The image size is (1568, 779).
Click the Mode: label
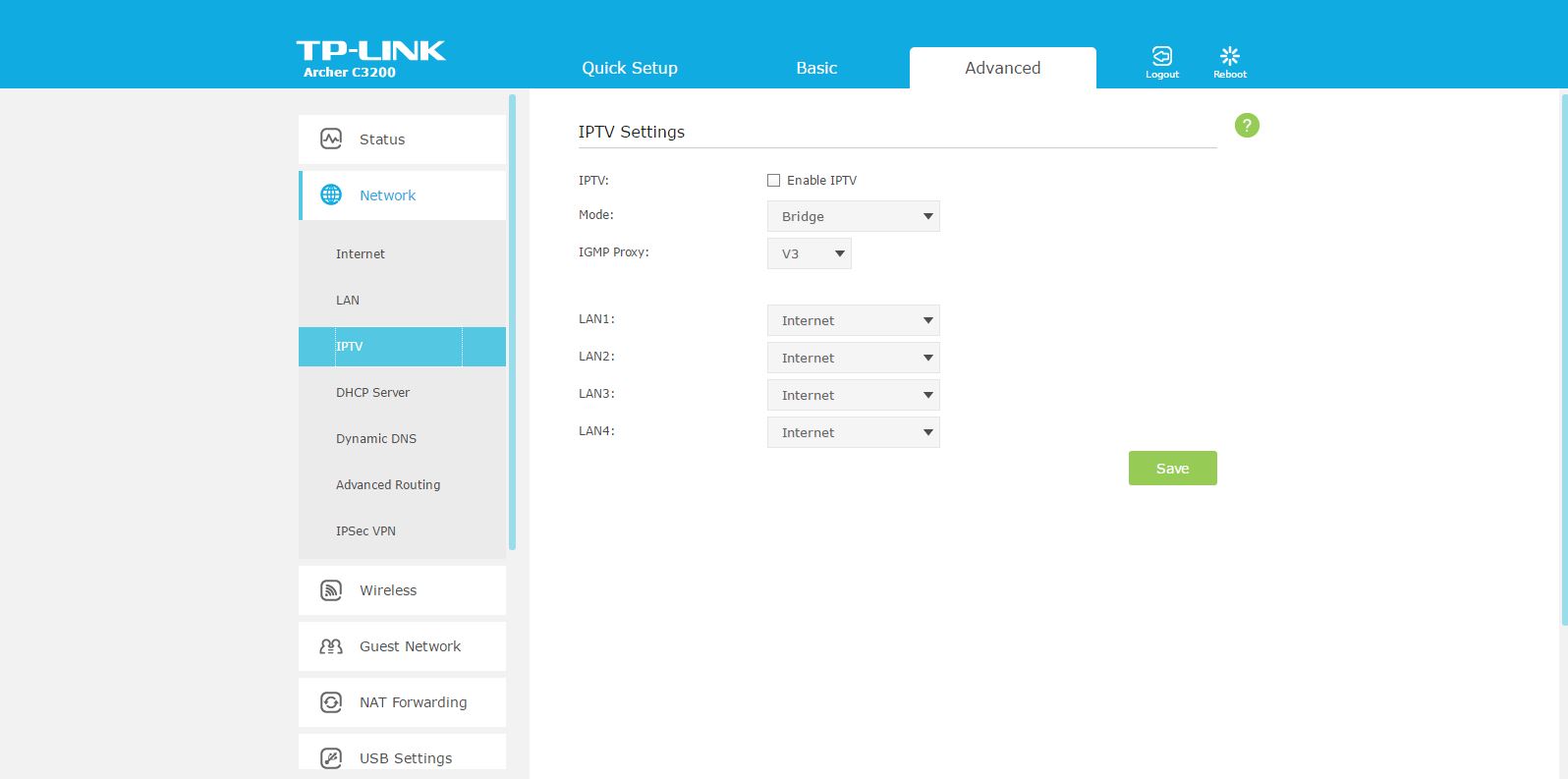596,215
